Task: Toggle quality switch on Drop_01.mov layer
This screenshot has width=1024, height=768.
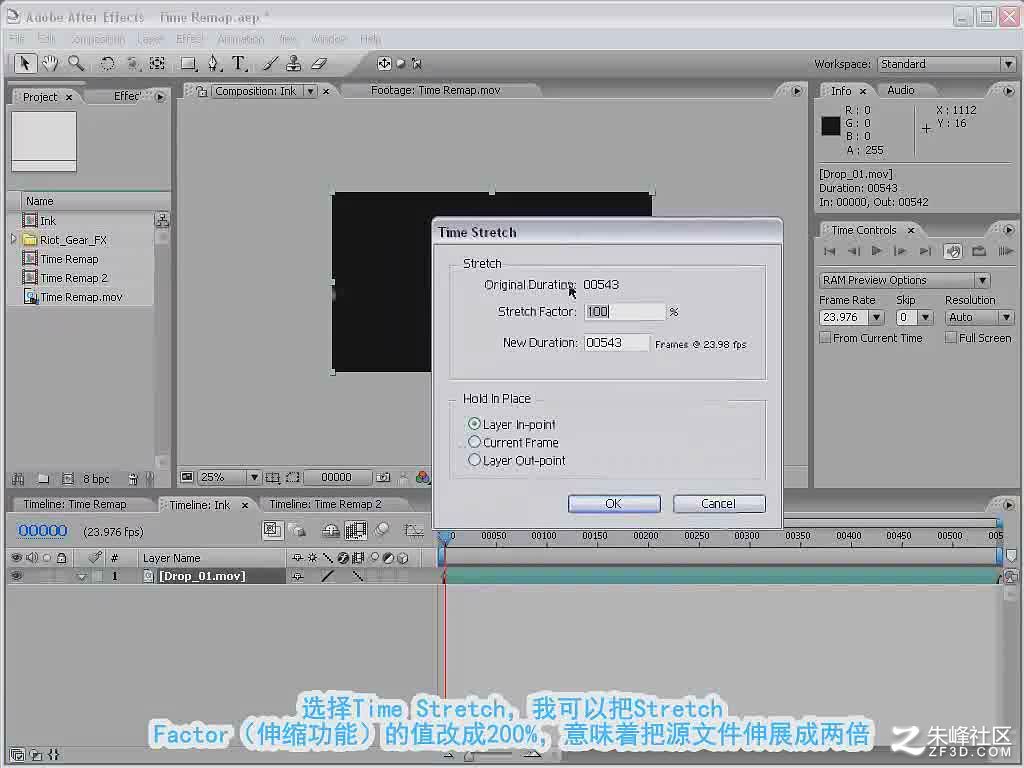Action: pos(328,576)
